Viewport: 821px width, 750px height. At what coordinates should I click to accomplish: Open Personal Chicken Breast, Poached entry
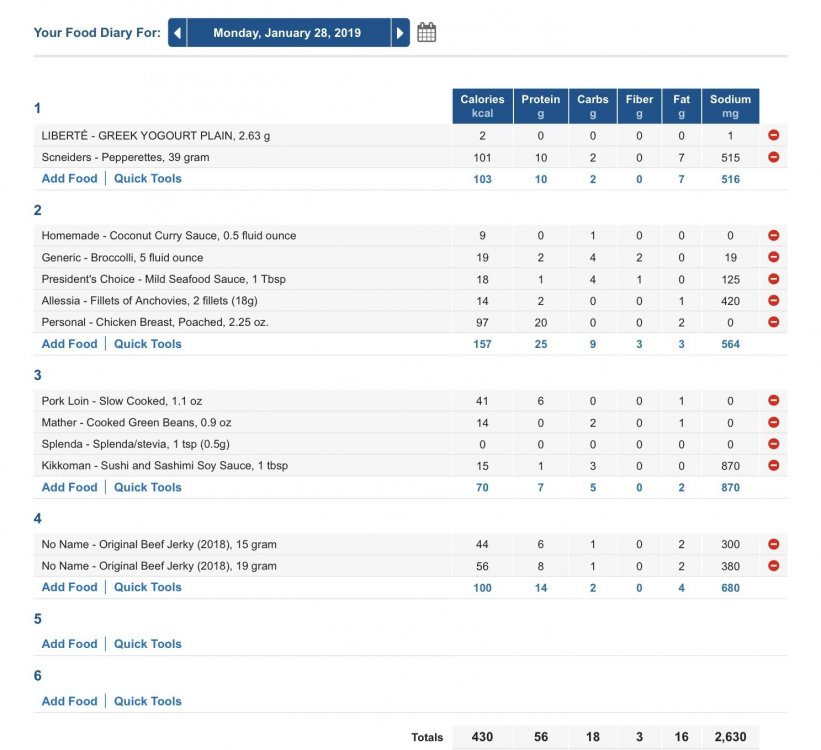coord(155,322)
